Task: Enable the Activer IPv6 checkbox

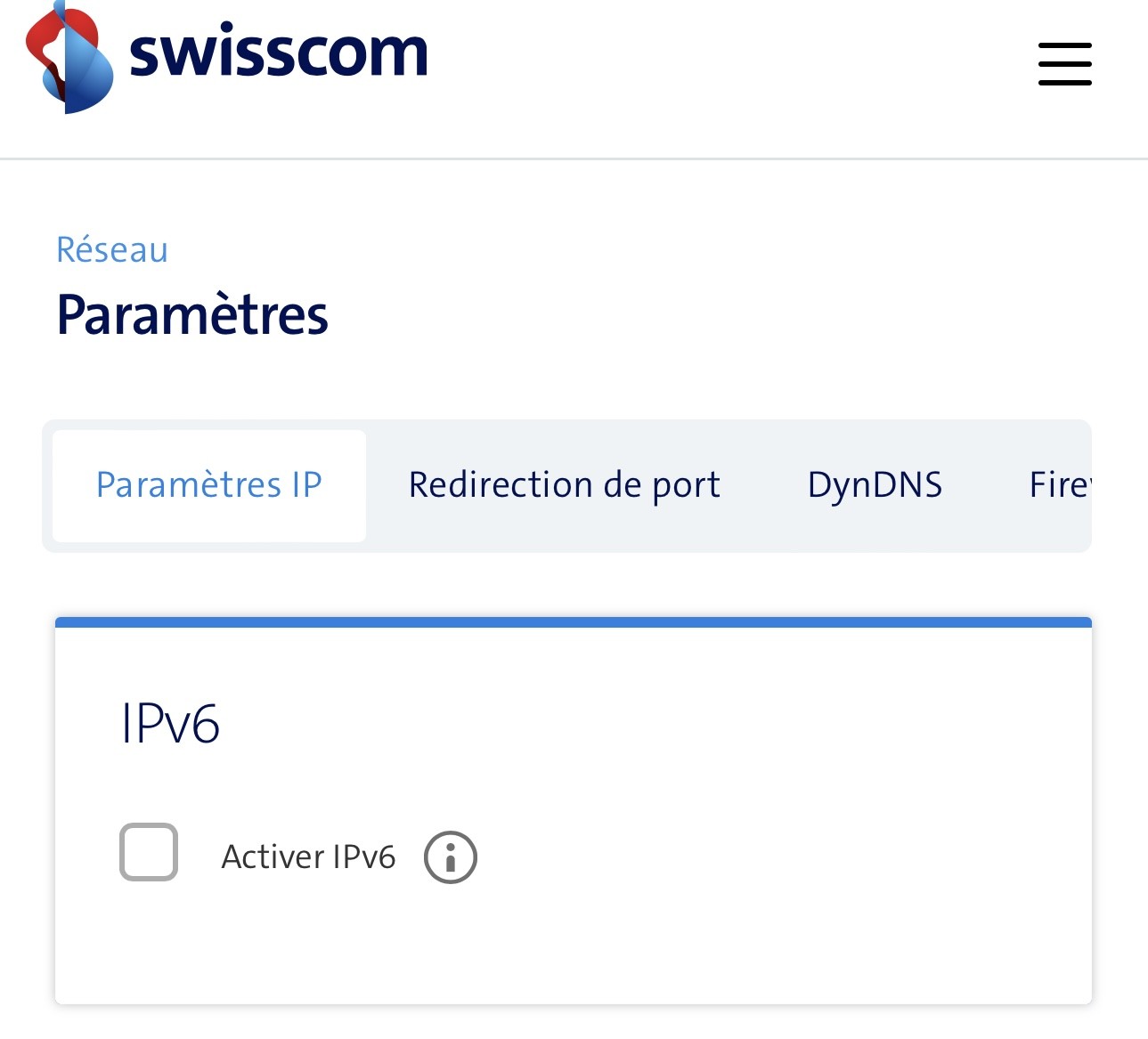Action: 149,852
